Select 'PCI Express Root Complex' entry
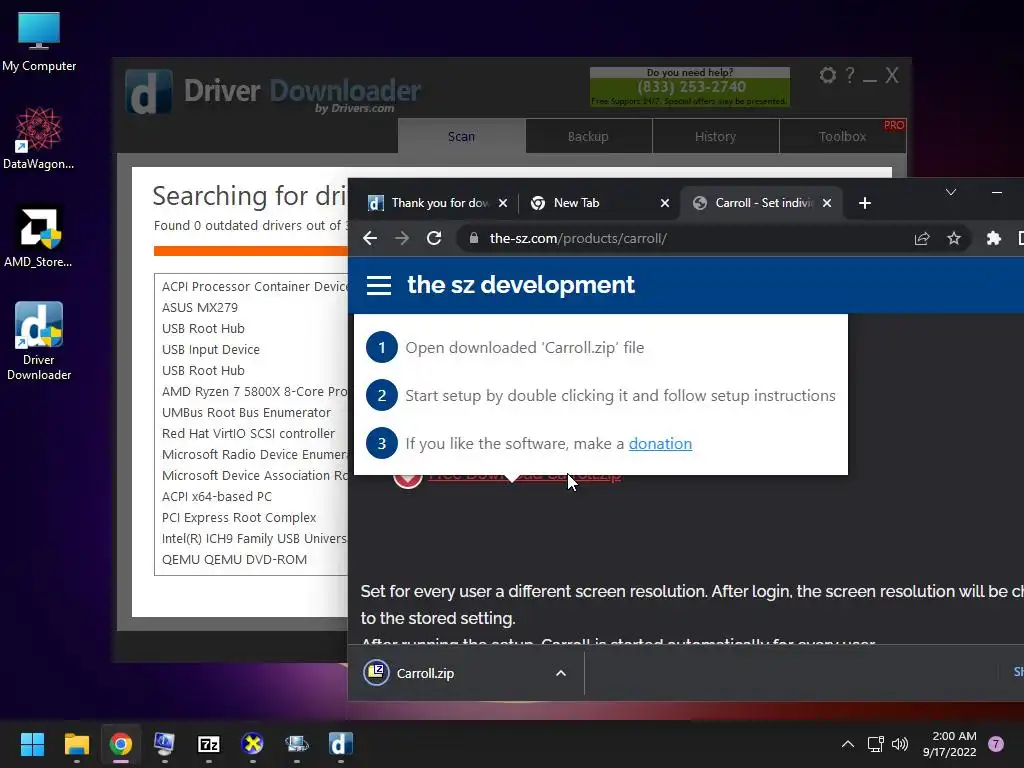The height and width of the screenshot is (768, 1024). coord(239,517)
